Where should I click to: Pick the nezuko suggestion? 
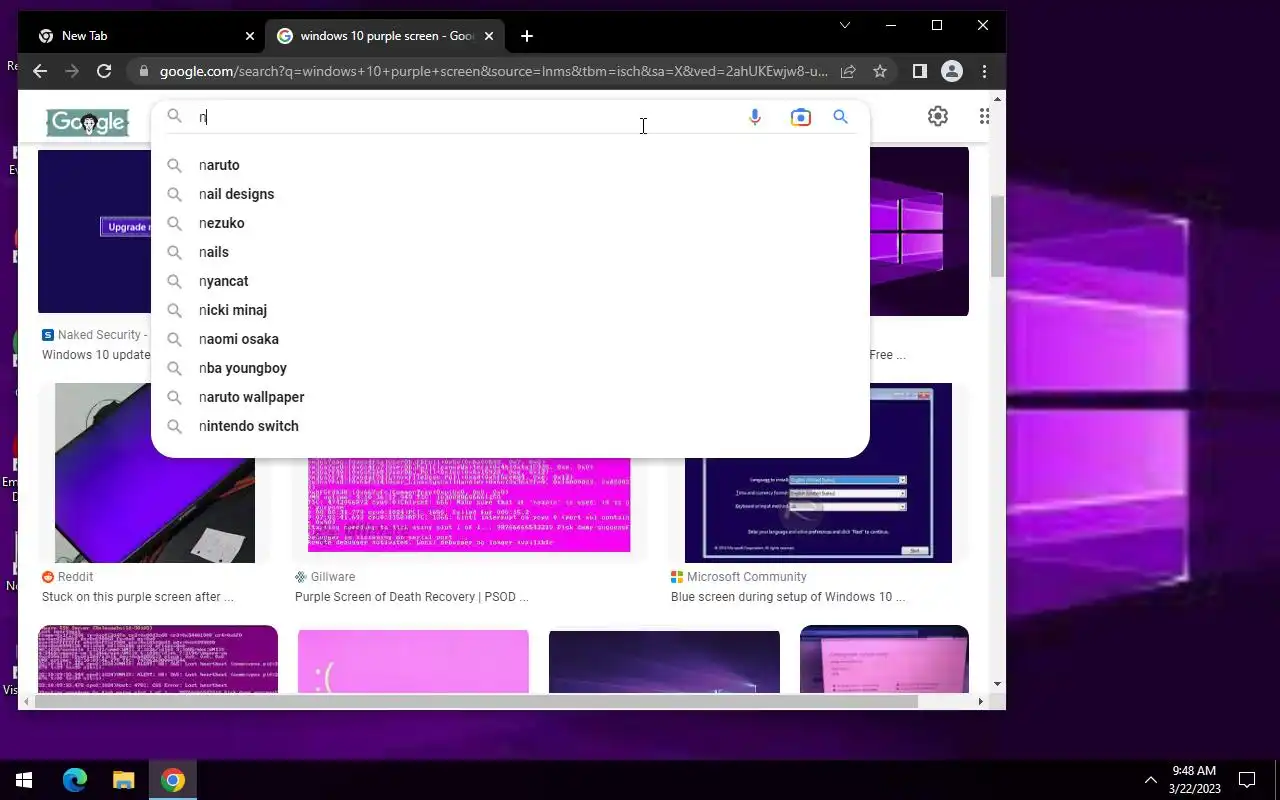point(510,223)
